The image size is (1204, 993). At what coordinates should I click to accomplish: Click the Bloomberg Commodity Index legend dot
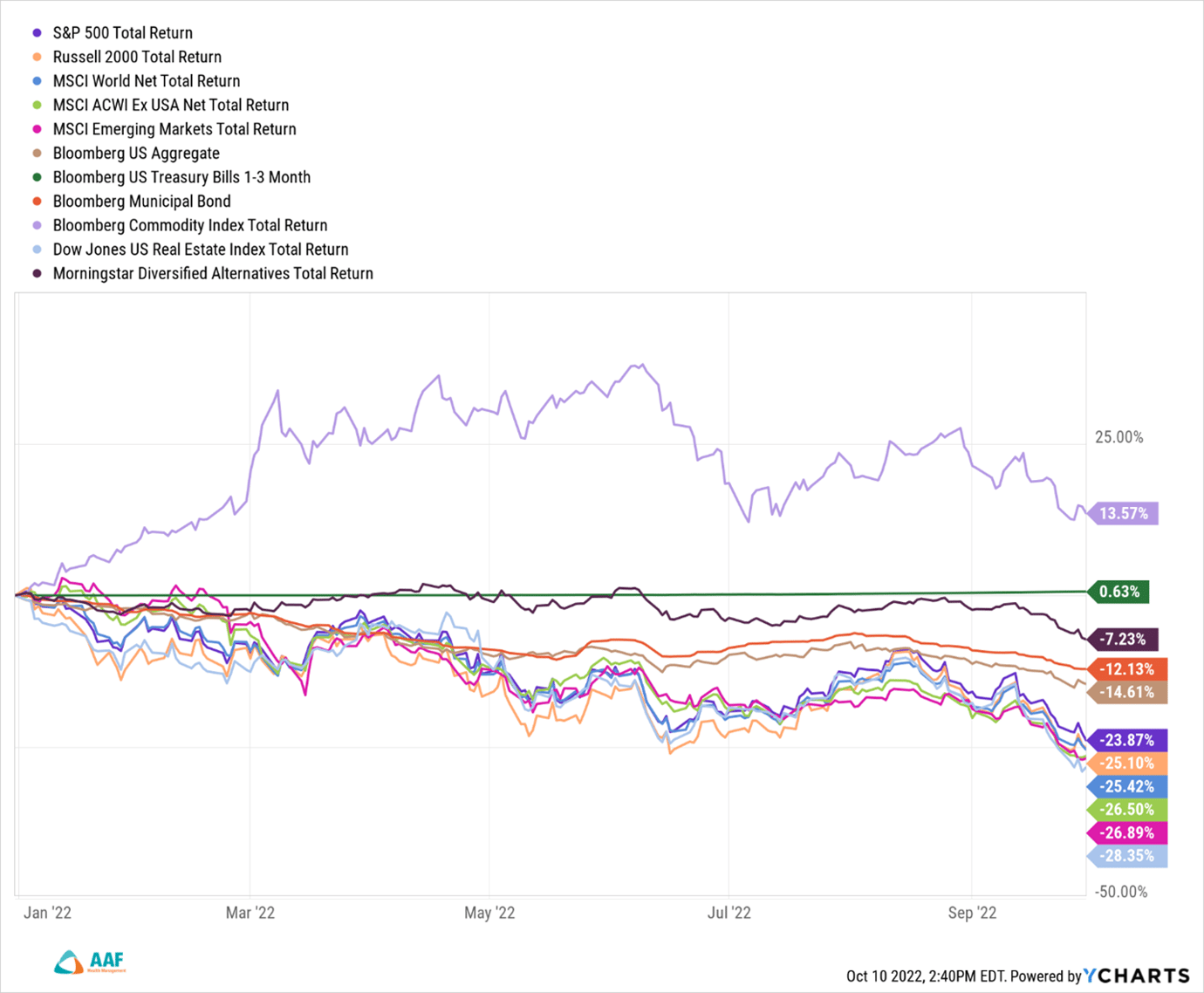(37, 226)
